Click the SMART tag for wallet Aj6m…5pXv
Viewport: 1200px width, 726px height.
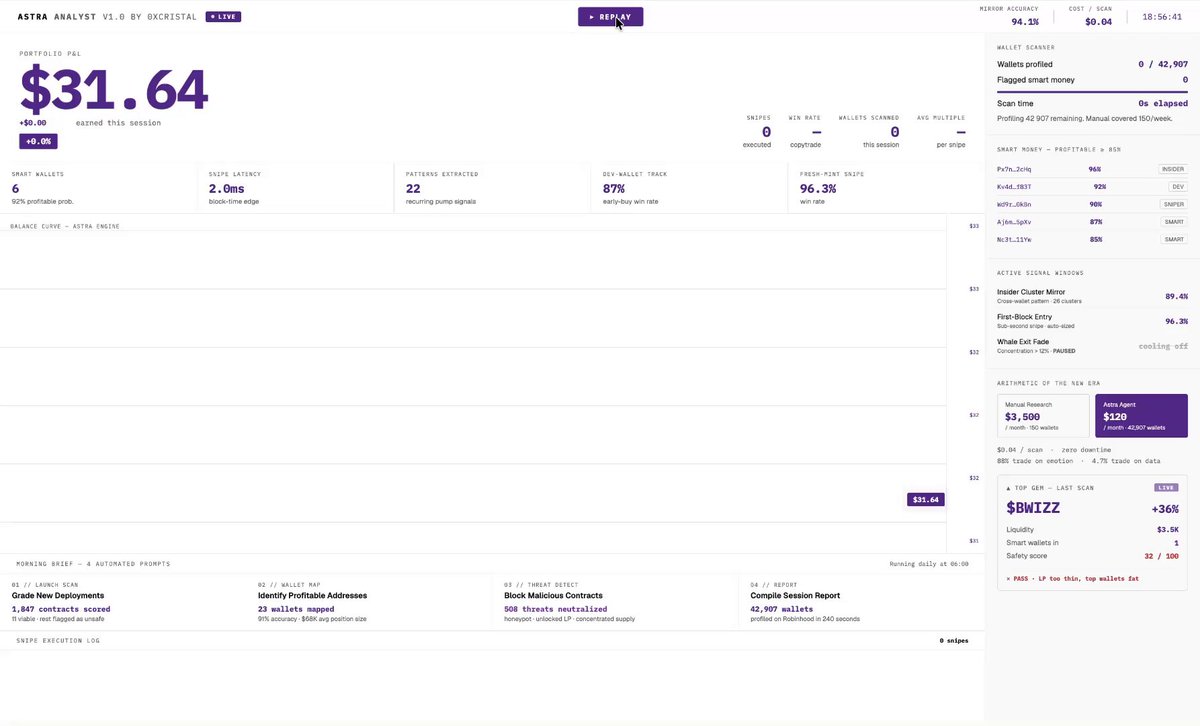[x=1174, y=222]
